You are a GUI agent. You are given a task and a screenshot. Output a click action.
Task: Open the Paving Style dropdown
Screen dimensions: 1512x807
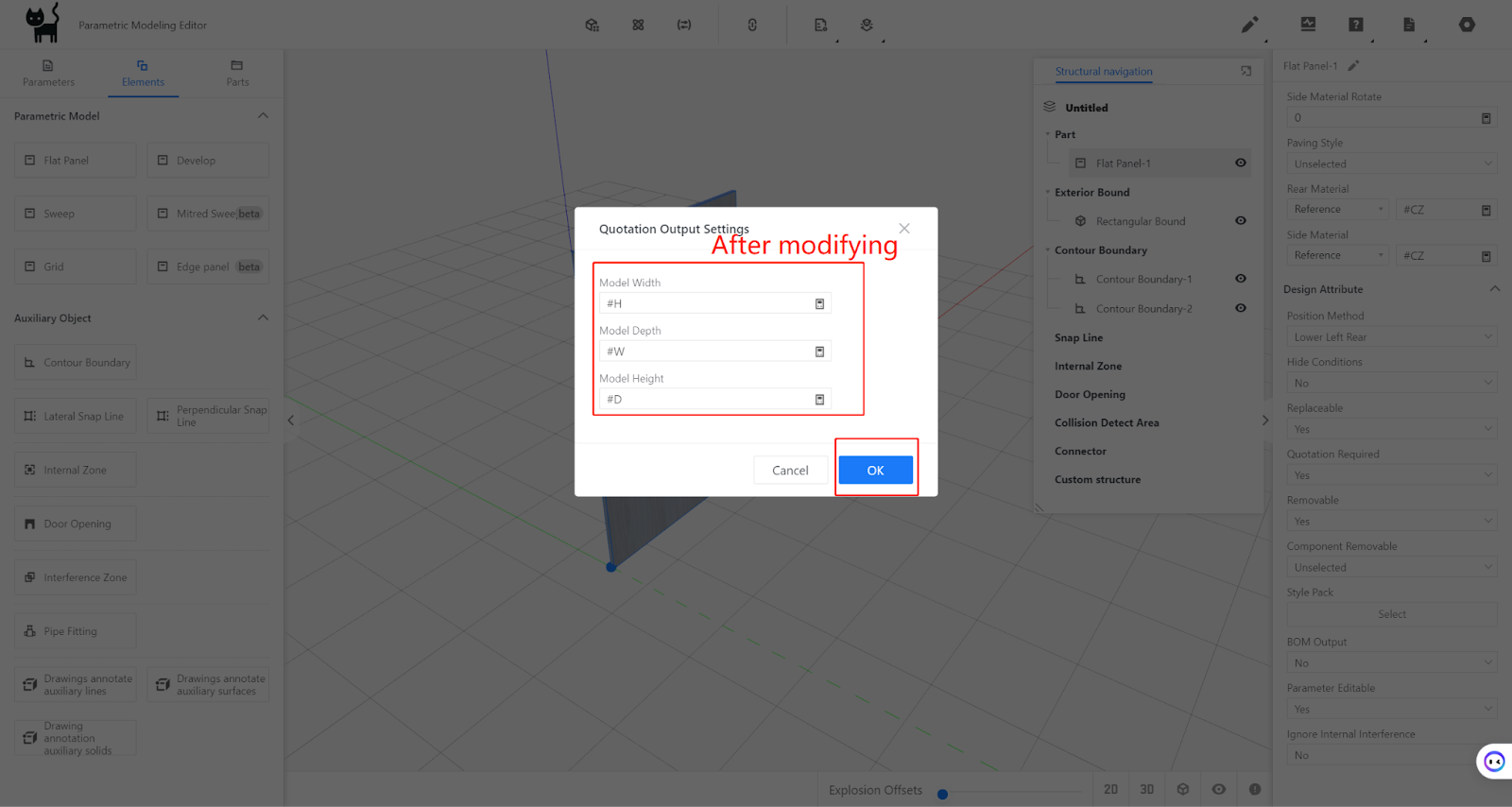pyautogui.click(x=1391, y=163)
